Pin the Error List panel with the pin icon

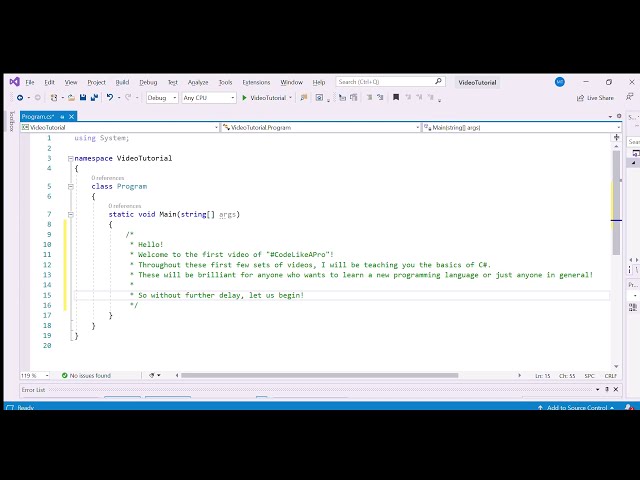[x=607, y=389]
